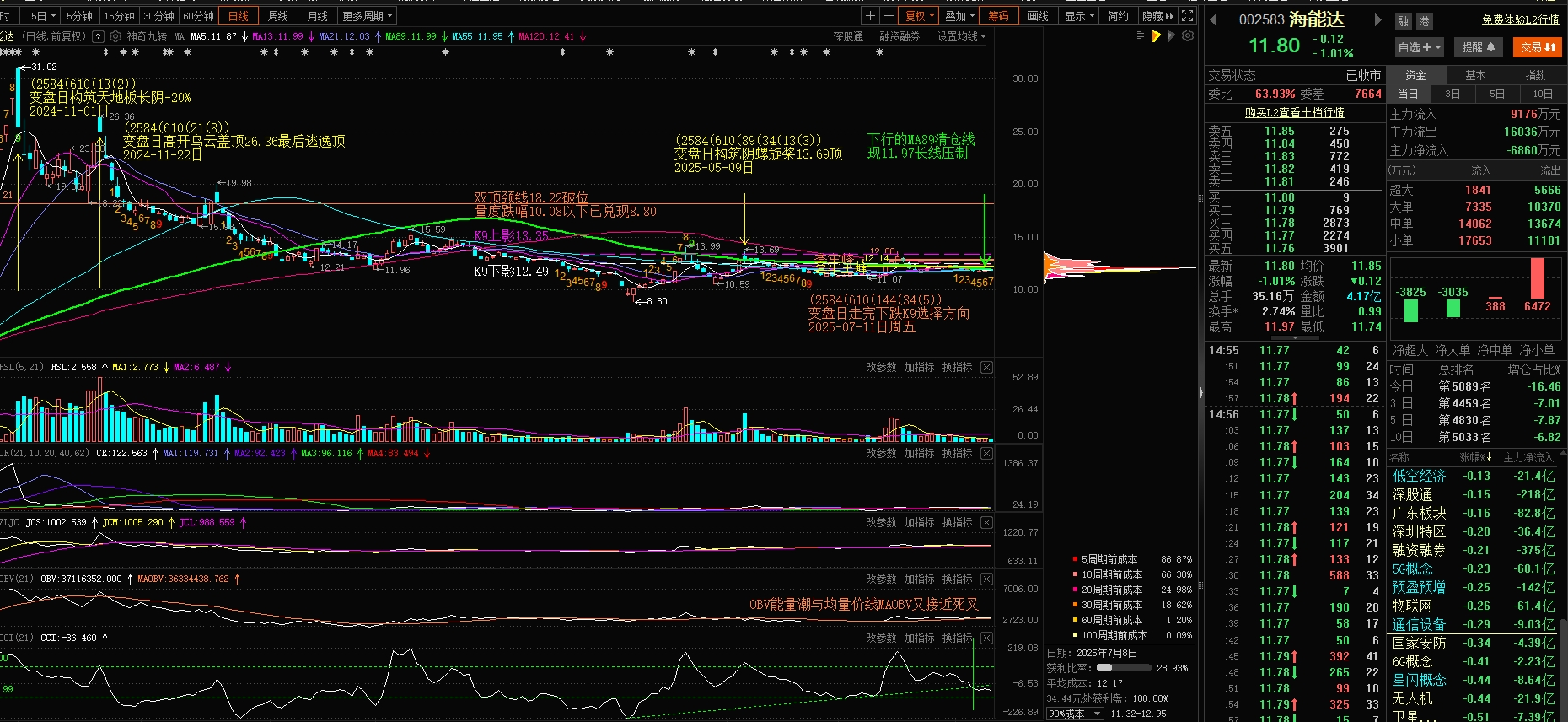Click the orange play flag icon above chip distribution
This screenshot has width=1568, height=722.
(1157, 36)
